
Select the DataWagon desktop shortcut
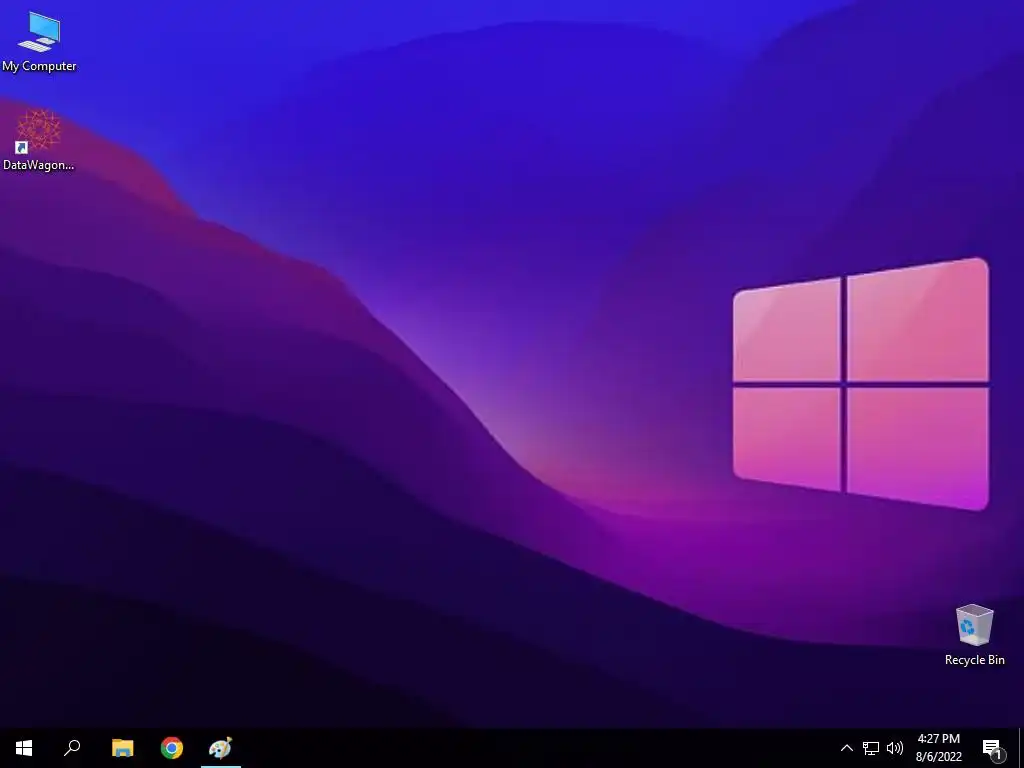click(39, 140)
